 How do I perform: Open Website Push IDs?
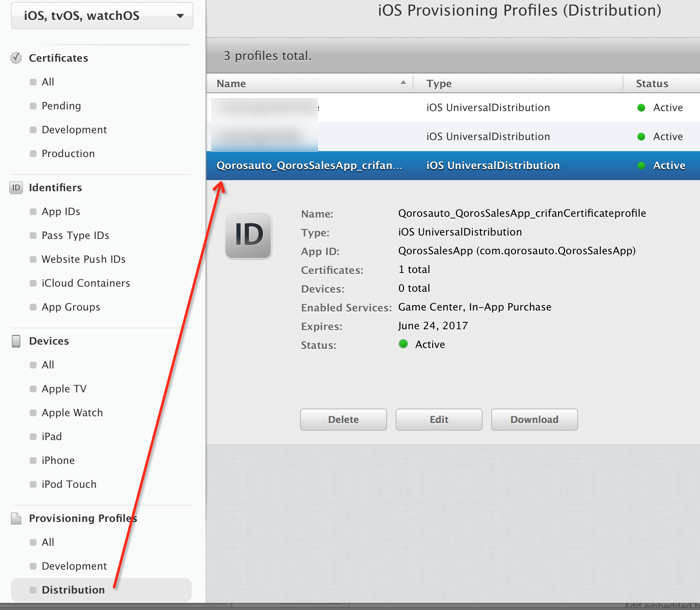pos(83,259)
